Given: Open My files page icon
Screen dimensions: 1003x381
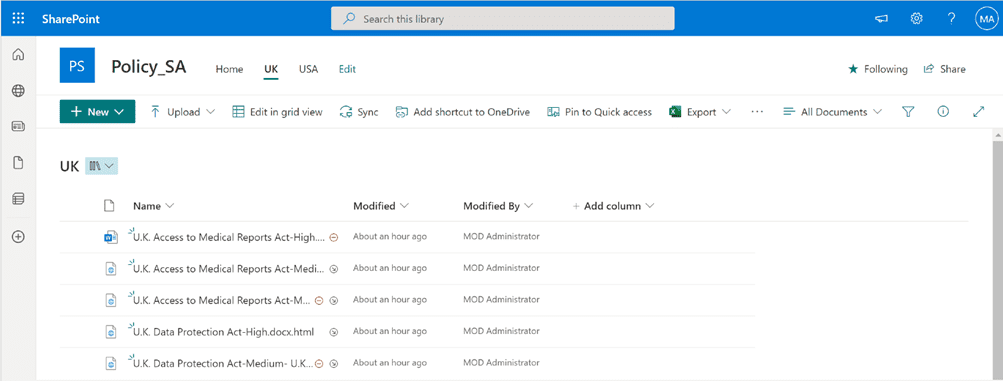Looking at the screenshot, I should pos(19,163).
